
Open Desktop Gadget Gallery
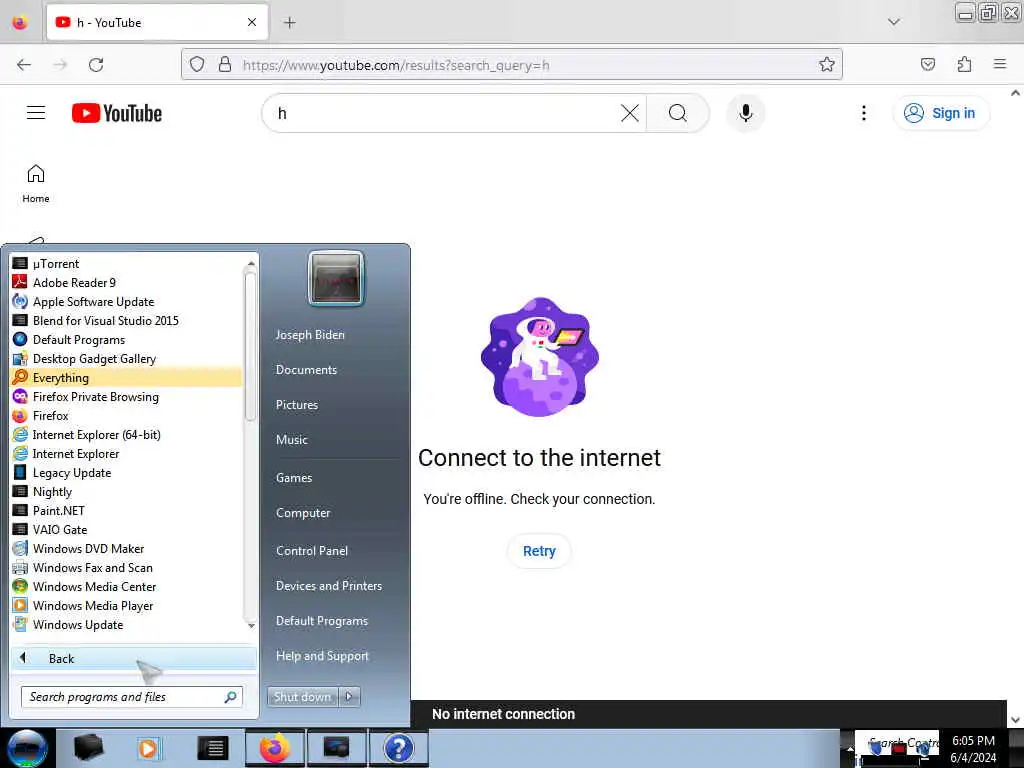click(127, 359)
